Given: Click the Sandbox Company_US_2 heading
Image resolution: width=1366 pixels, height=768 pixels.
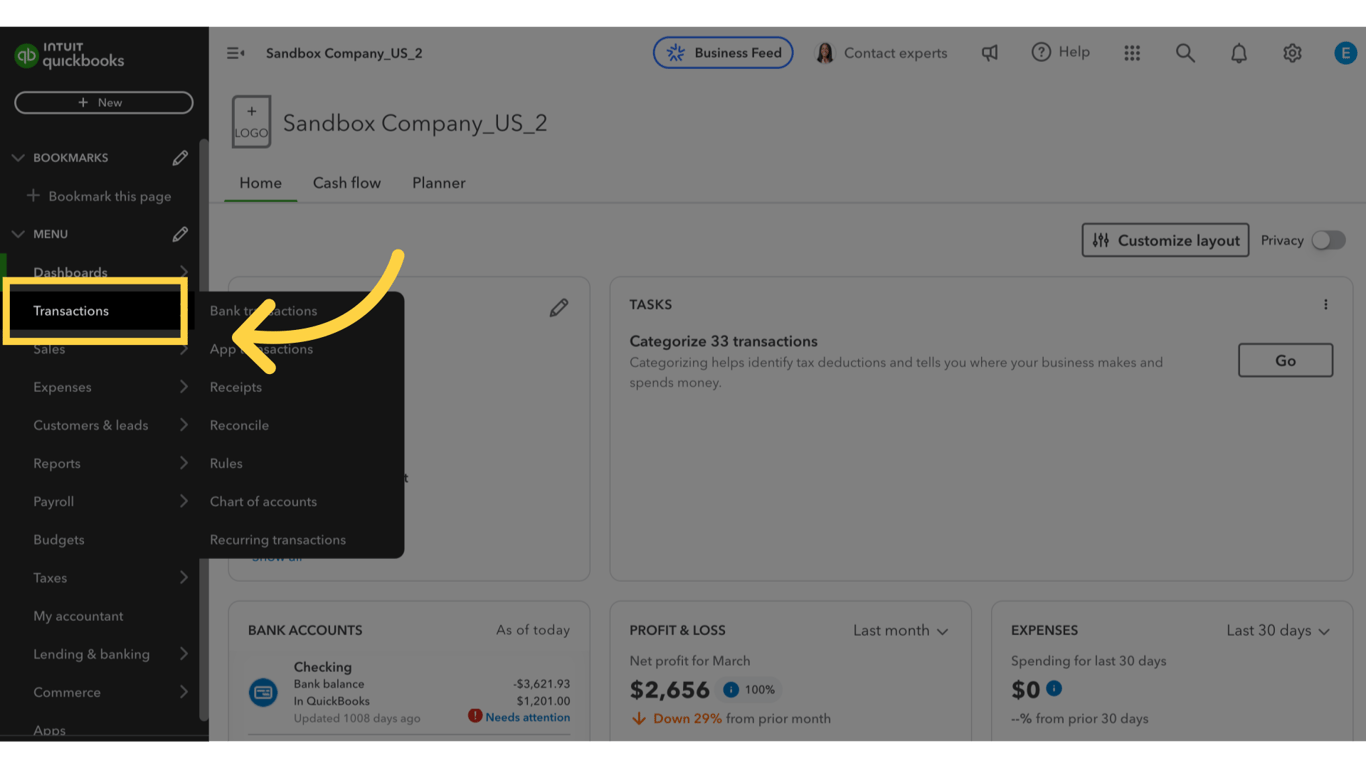Looking at the screenshot, I should (x=415, y=123).
